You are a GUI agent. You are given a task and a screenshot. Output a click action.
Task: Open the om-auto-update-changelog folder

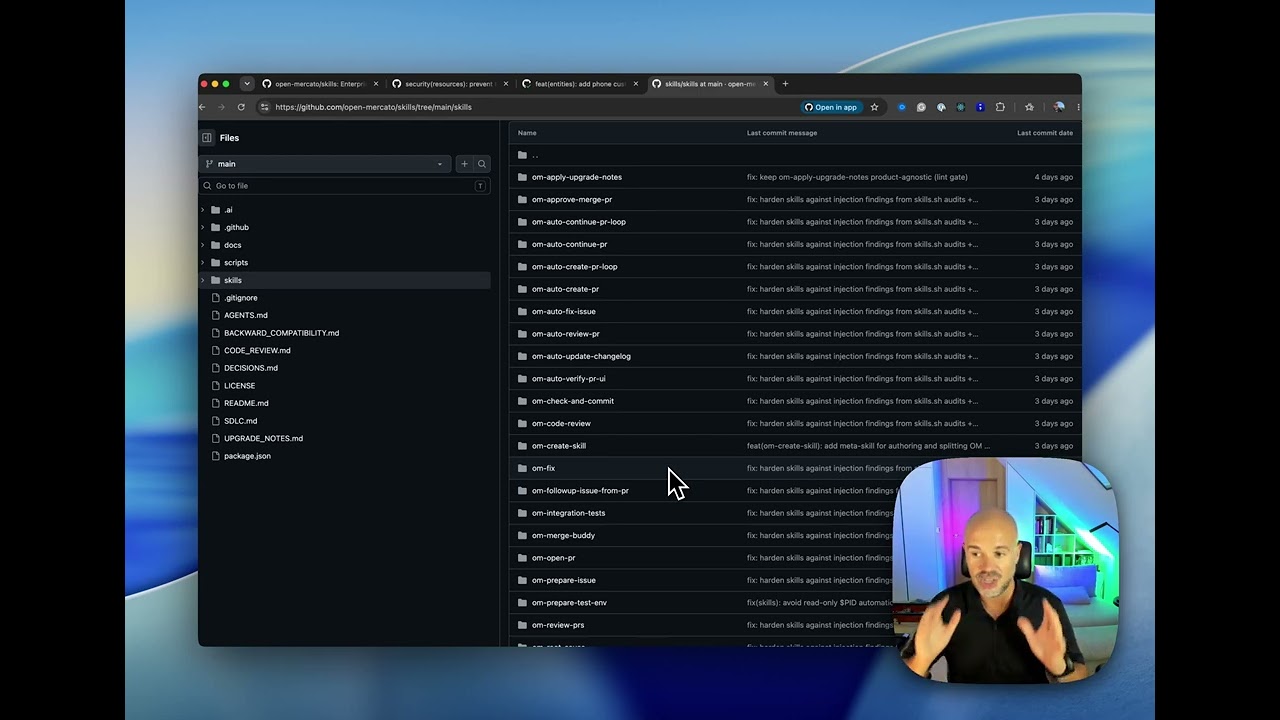coord(581,356)
